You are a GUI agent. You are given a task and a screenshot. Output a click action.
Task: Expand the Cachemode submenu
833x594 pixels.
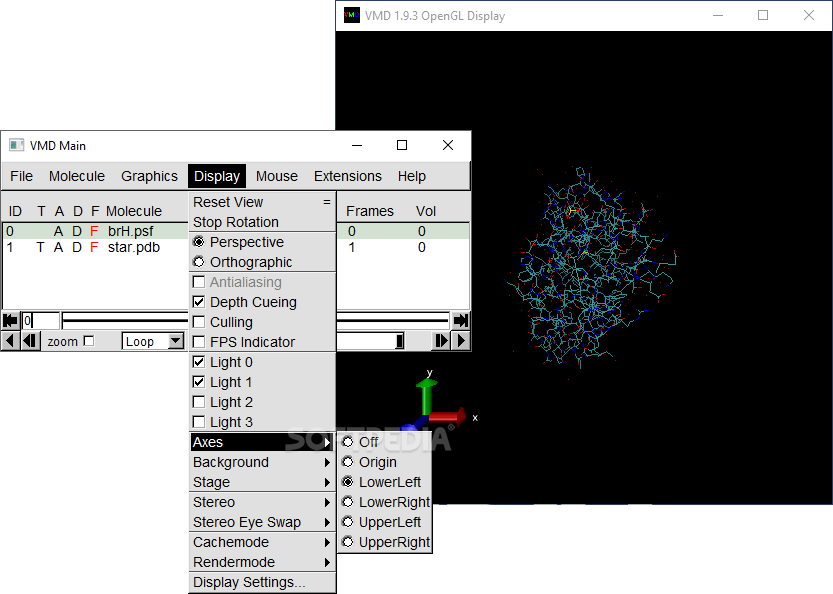262,542
